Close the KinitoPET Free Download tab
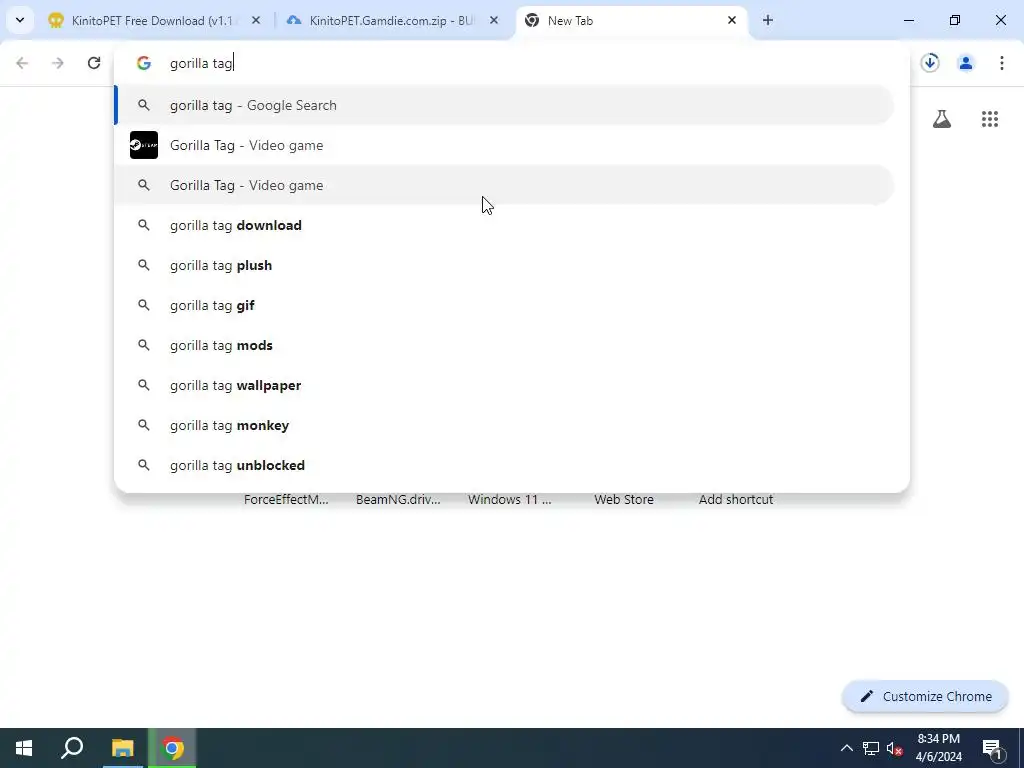Screen dimensions: 1024x768 click(256, 21)
